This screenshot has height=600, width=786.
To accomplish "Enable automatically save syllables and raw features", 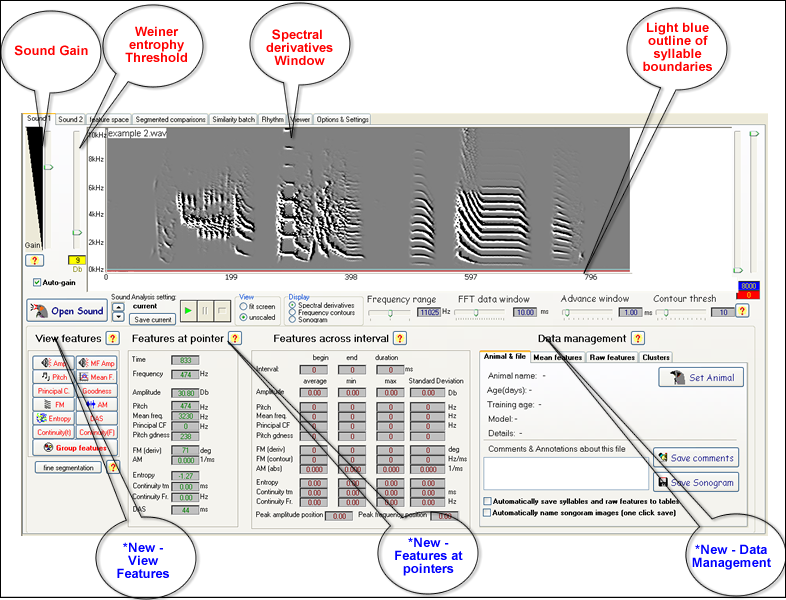I will (x=487, y=501).
